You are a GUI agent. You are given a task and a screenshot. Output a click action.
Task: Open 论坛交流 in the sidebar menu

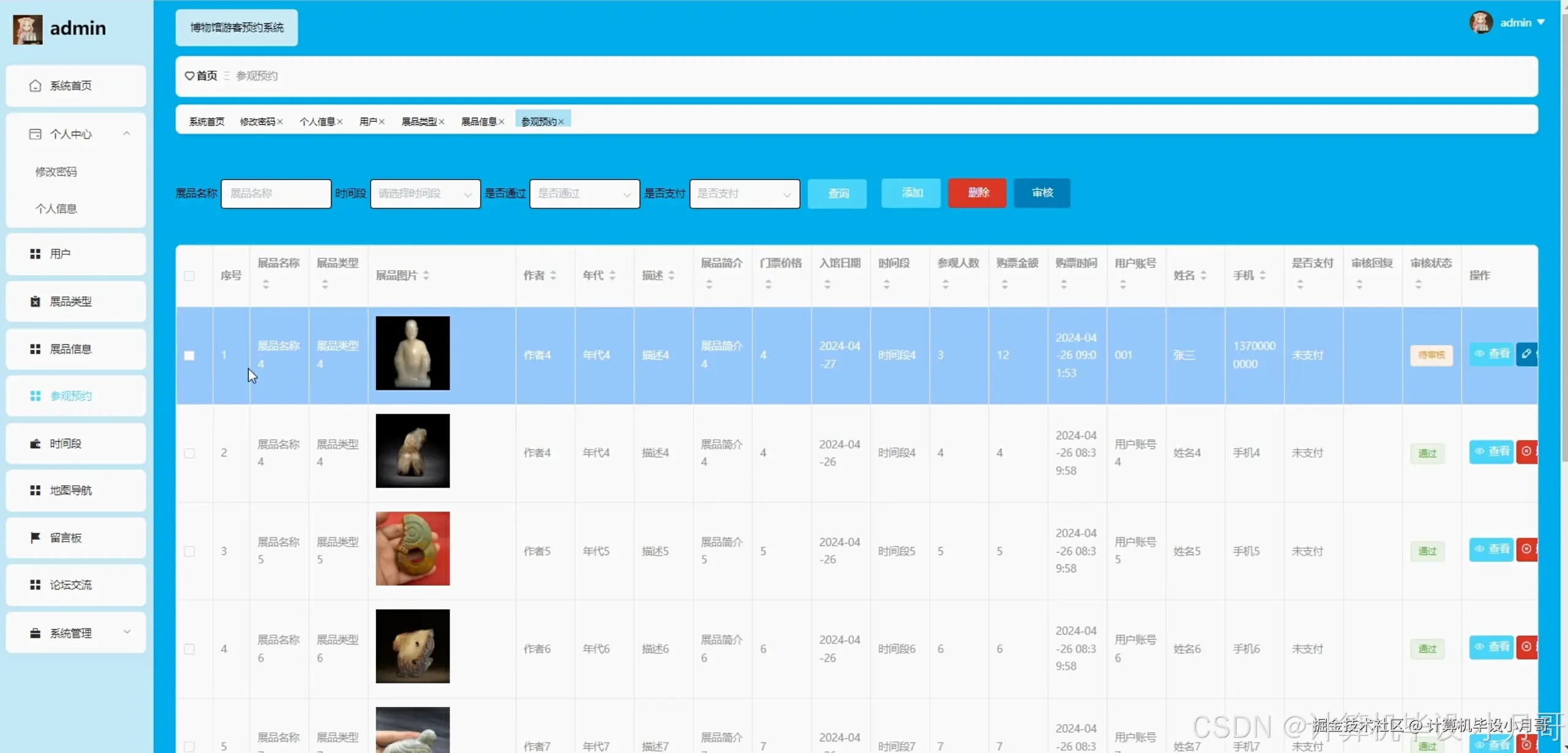[x=71, y=585]
